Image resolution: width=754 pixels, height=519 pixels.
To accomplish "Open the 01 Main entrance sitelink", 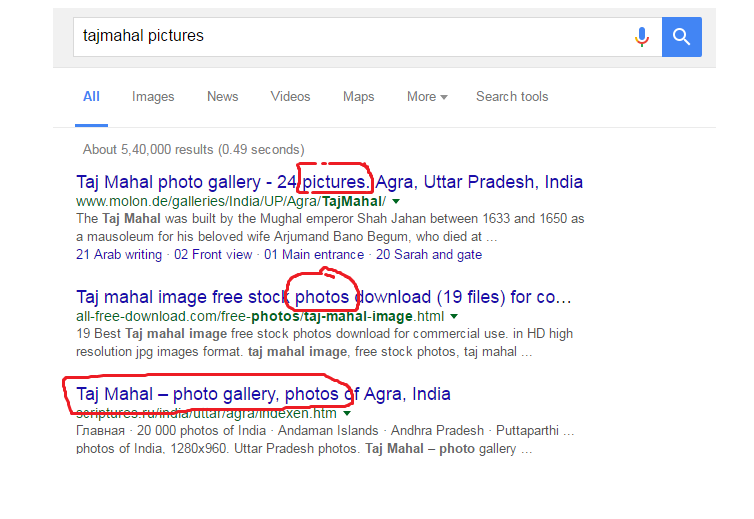I will click(x=314, y=255).
